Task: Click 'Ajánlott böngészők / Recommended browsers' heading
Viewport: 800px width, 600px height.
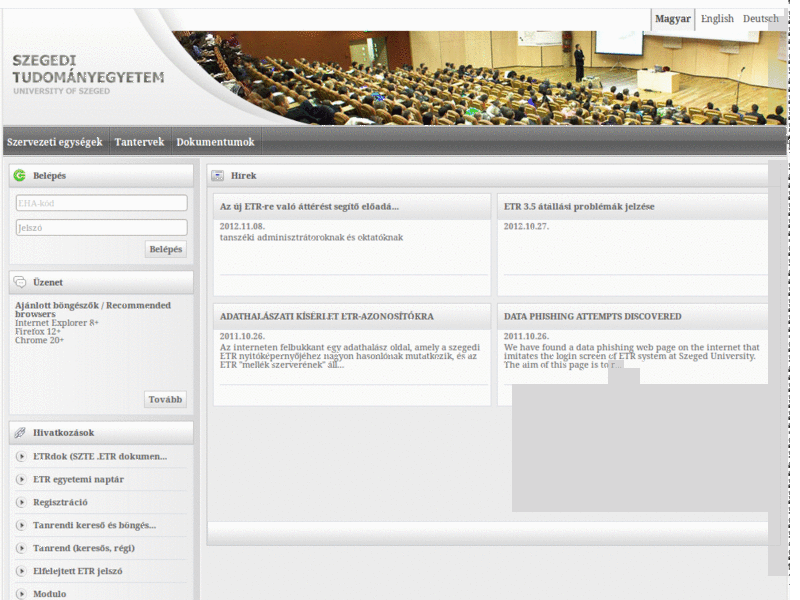Action: click(93, 309)
